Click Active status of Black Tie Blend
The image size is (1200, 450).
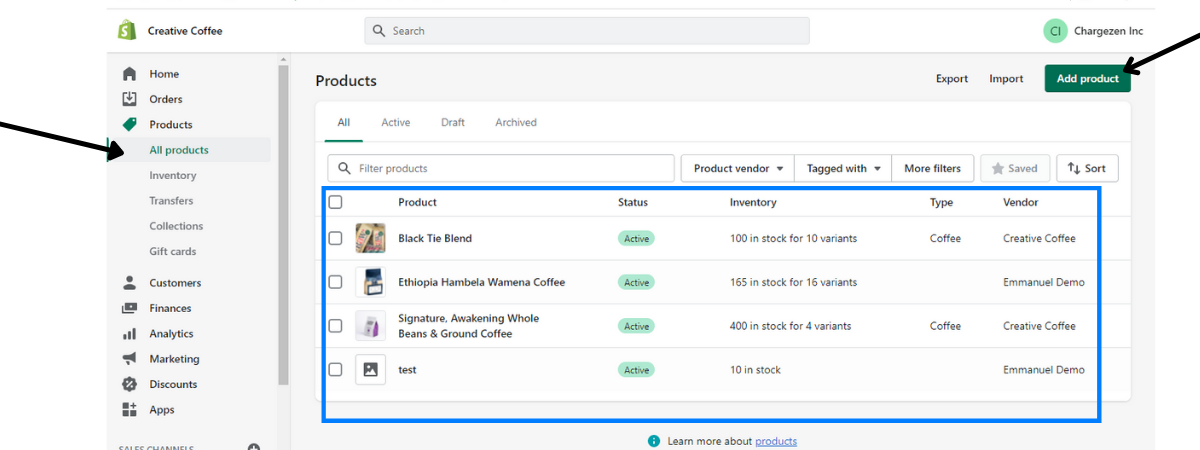pyautogui.click(x=636, y=238)
